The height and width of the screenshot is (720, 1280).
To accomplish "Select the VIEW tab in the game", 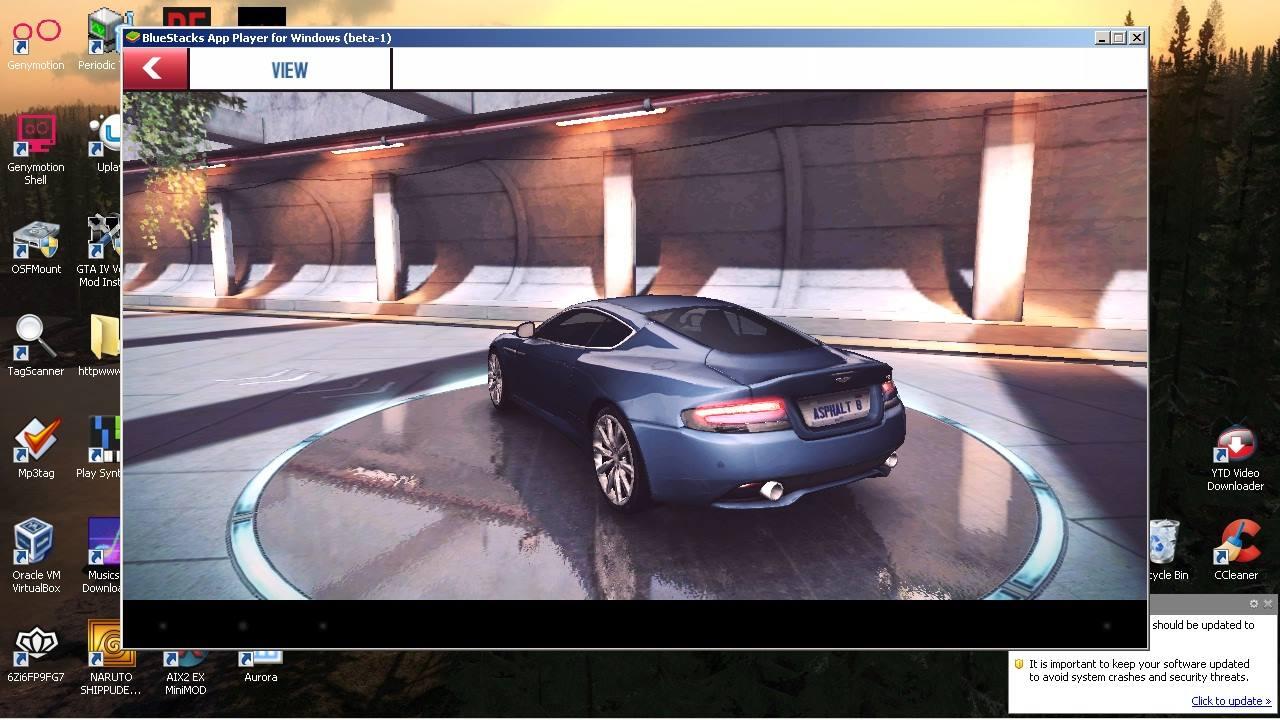I will 290,70.
